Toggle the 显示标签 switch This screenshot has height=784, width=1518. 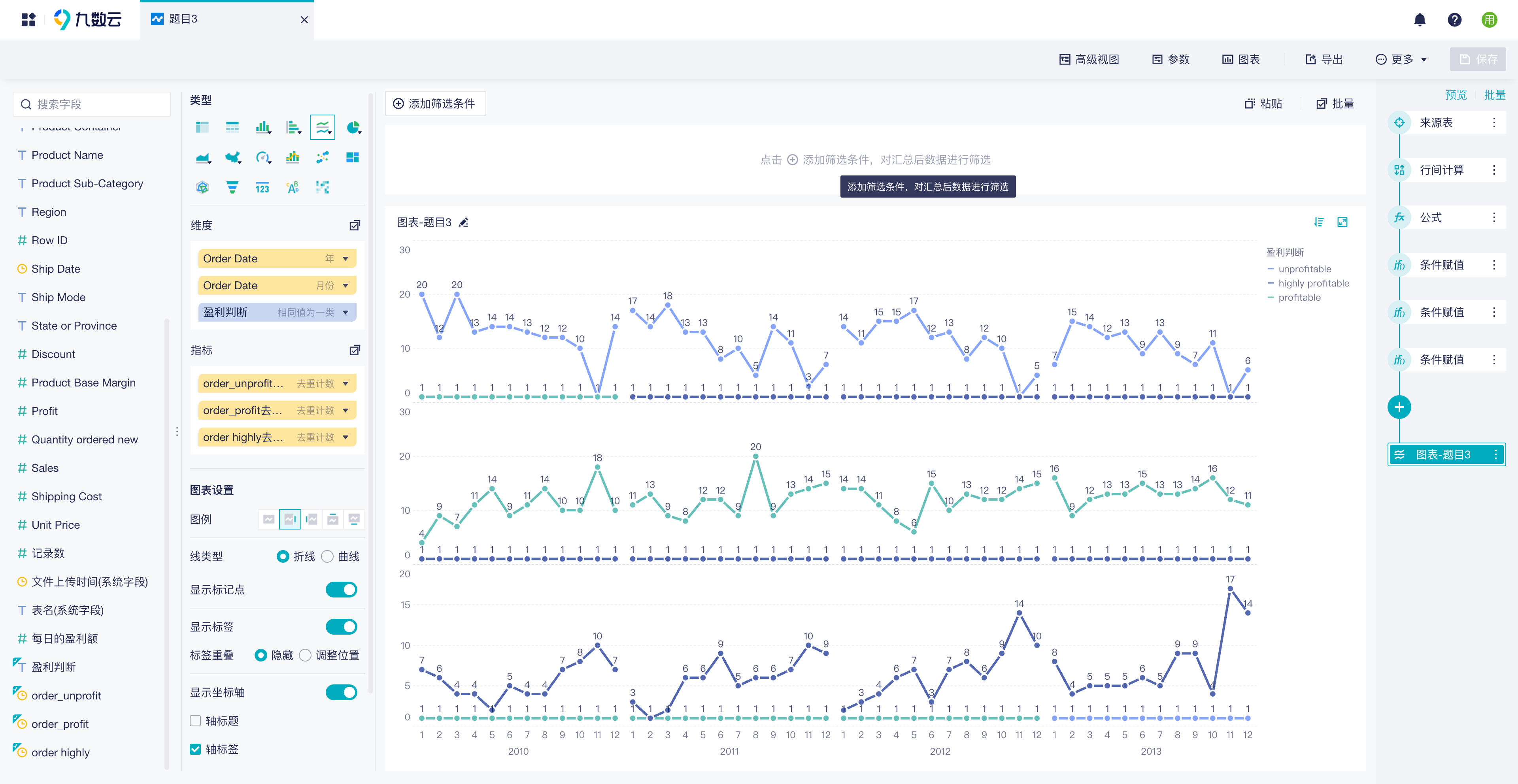point(341,627)
